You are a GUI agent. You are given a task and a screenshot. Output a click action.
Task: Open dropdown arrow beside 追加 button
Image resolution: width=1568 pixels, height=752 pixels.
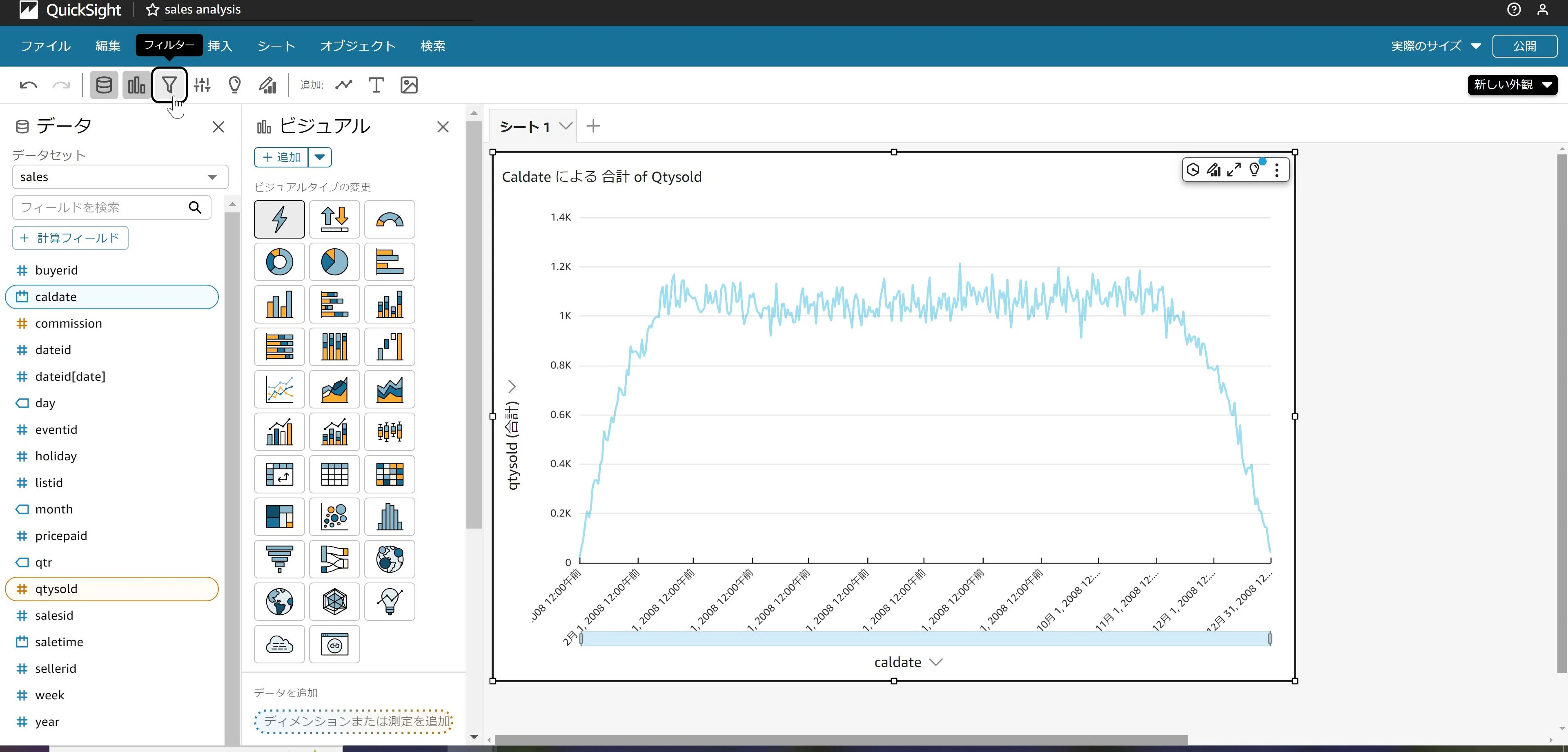(x=320, y=158)
